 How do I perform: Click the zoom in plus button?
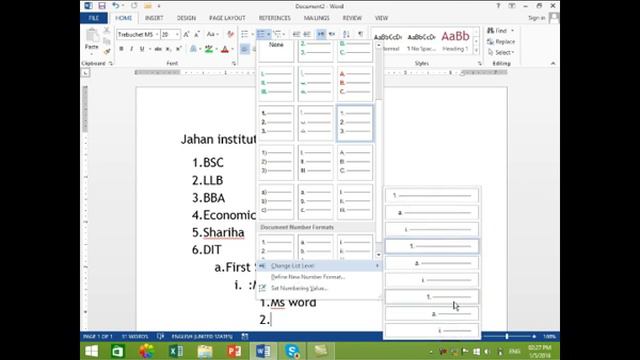pyautogui.click(x=534, y=336)
